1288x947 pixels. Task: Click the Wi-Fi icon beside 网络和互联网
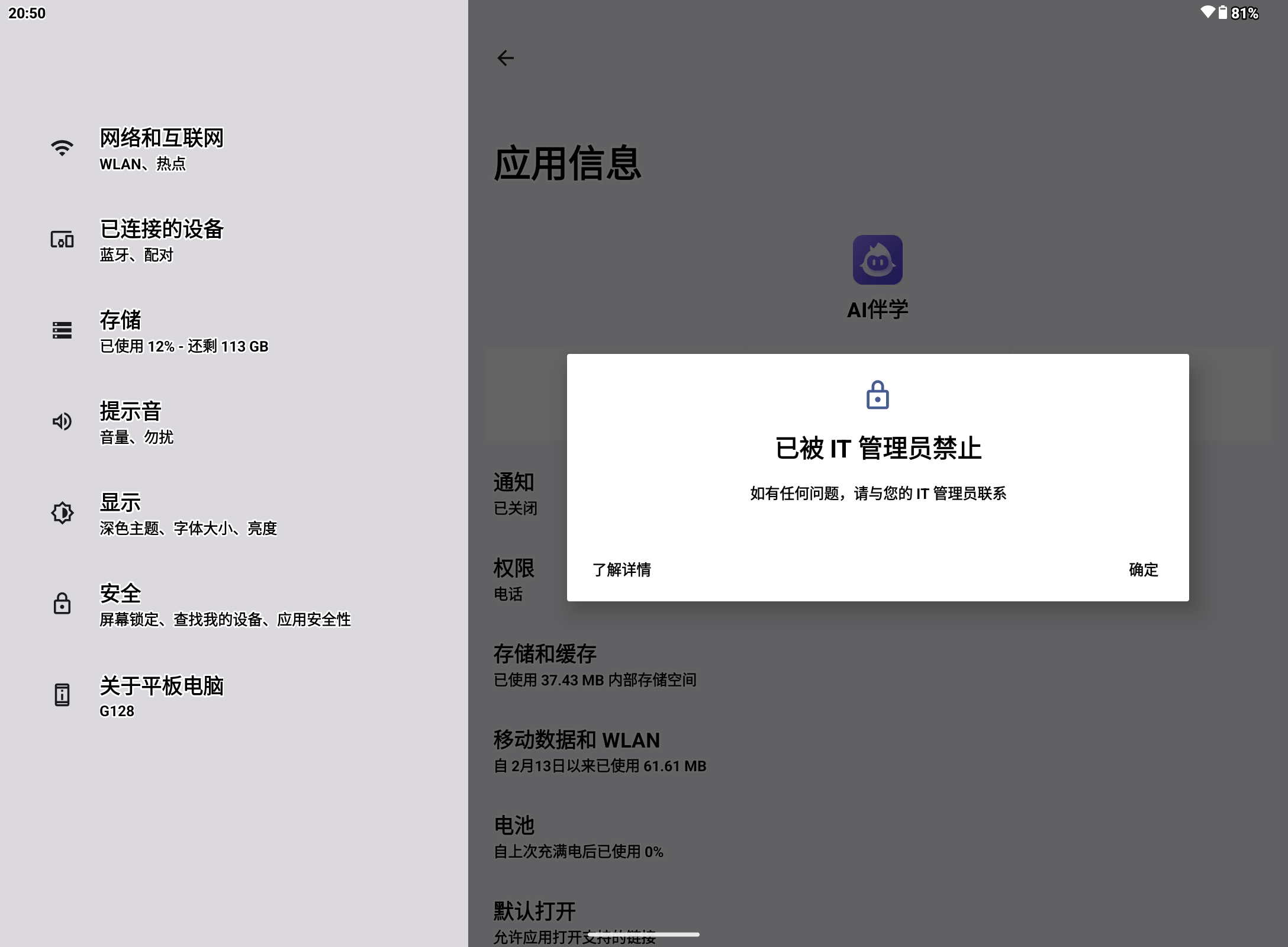coord(62,148)
